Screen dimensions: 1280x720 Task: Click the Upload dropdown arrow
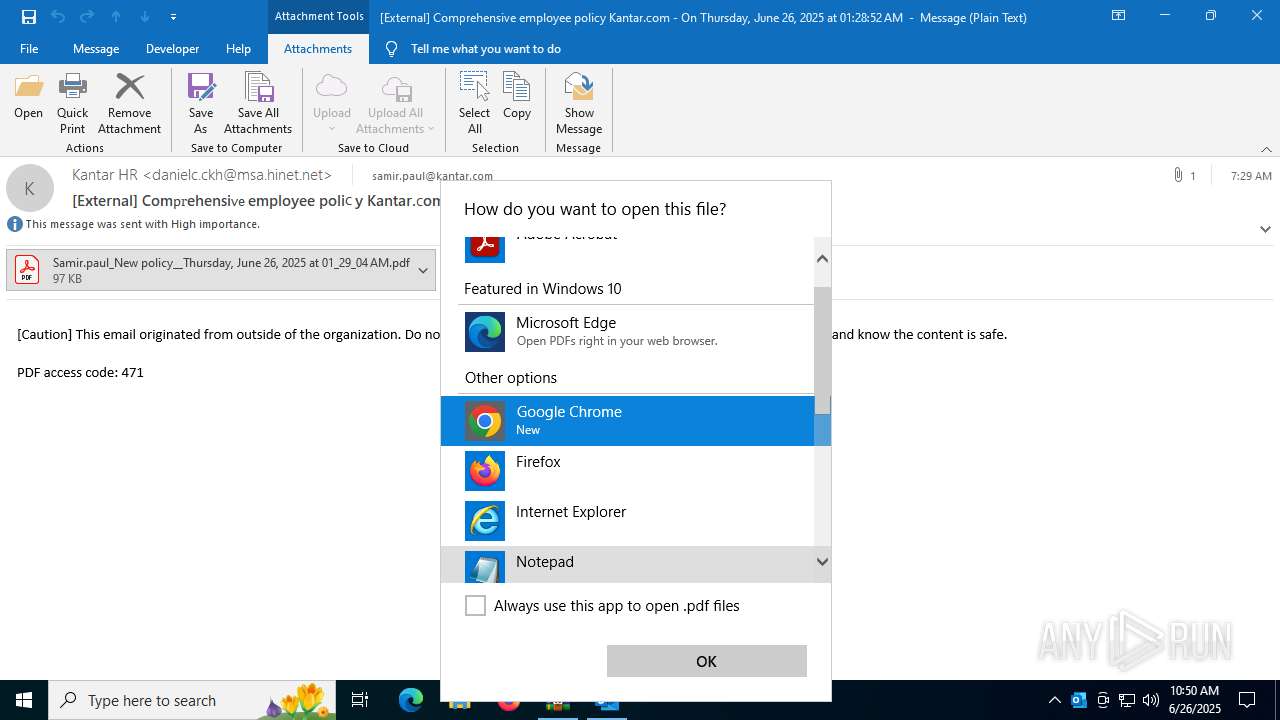point(331,130)
